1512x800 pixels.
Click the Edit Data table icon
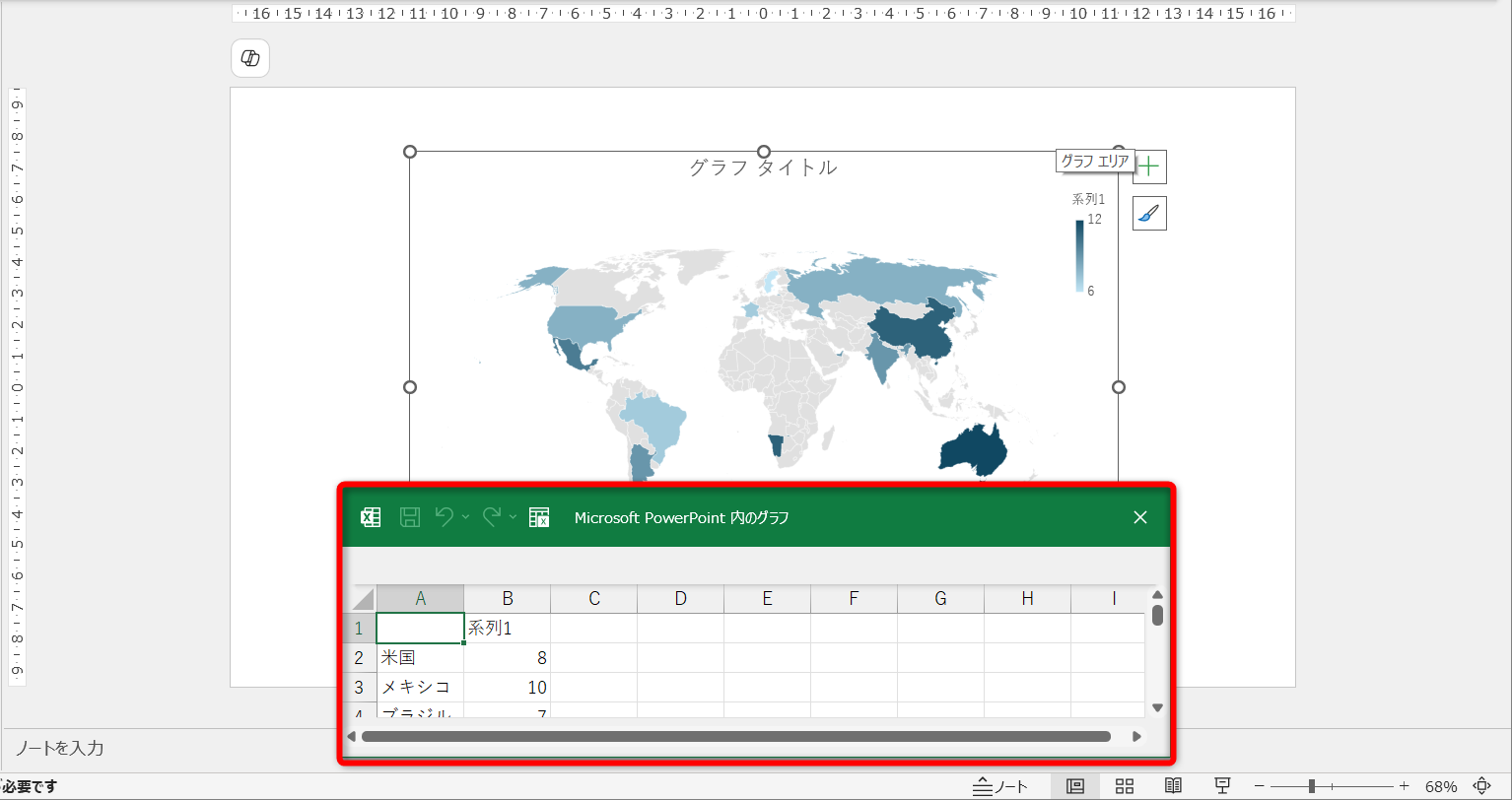538,516
